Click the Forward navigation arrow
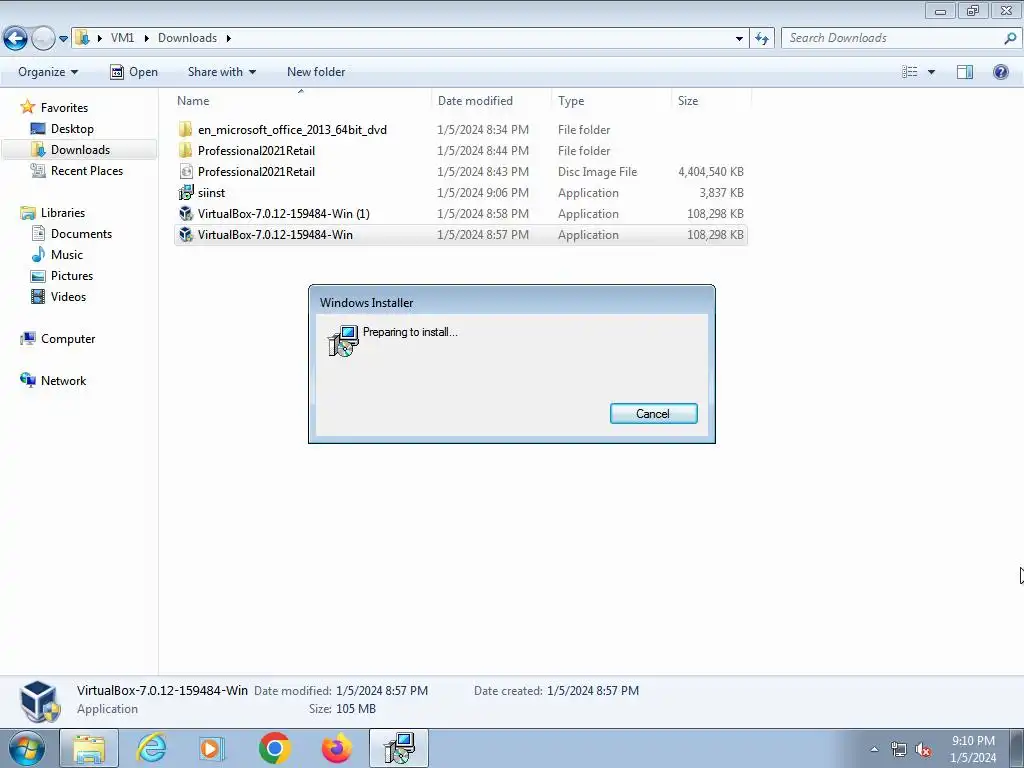Screen dimensions: 1024x768 (x=43, y=39)
